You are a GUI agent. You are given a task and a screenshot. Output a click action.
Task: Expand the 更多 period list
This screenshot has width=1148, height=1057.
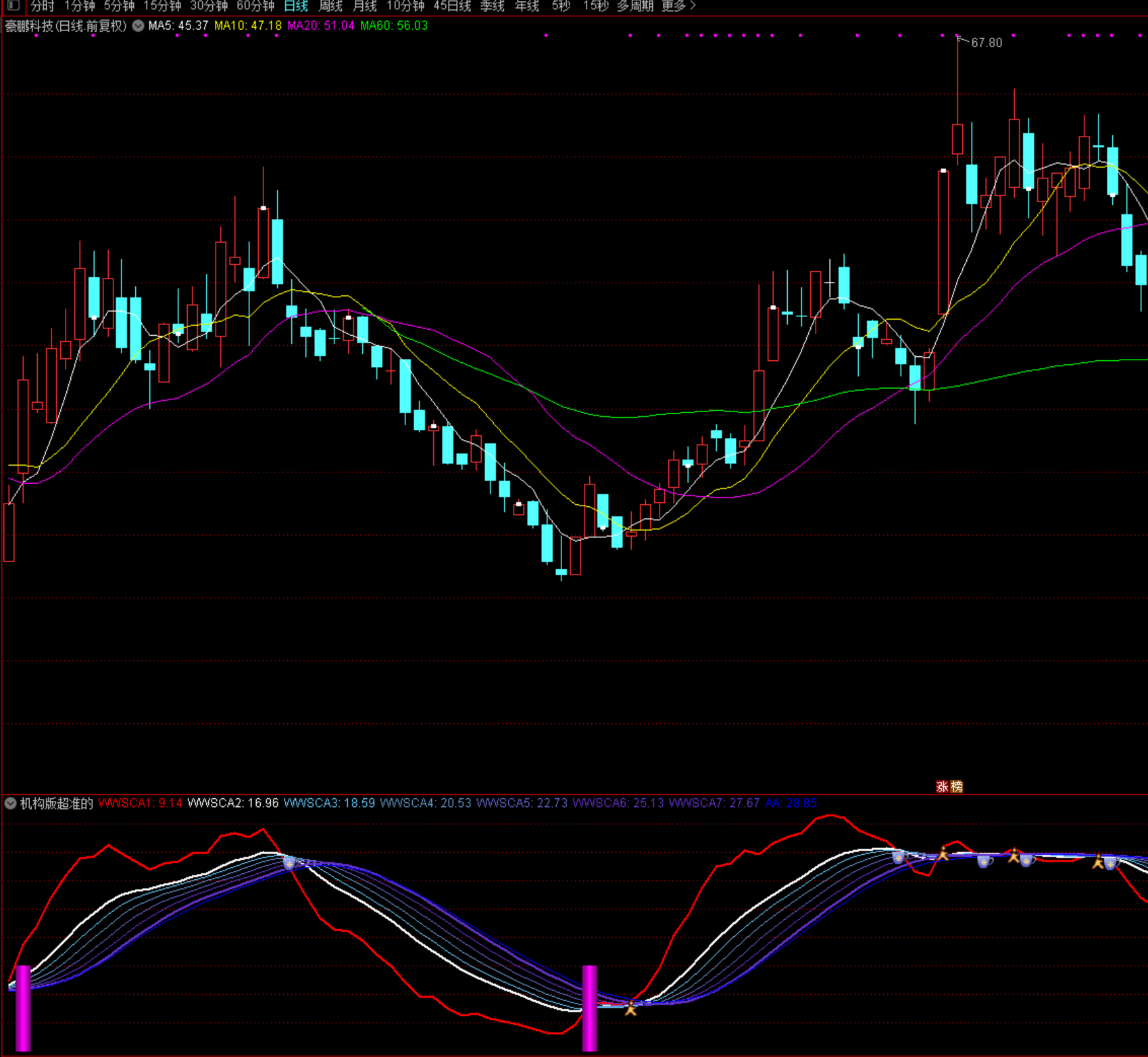pyautogui.click(x=678, y=6)
